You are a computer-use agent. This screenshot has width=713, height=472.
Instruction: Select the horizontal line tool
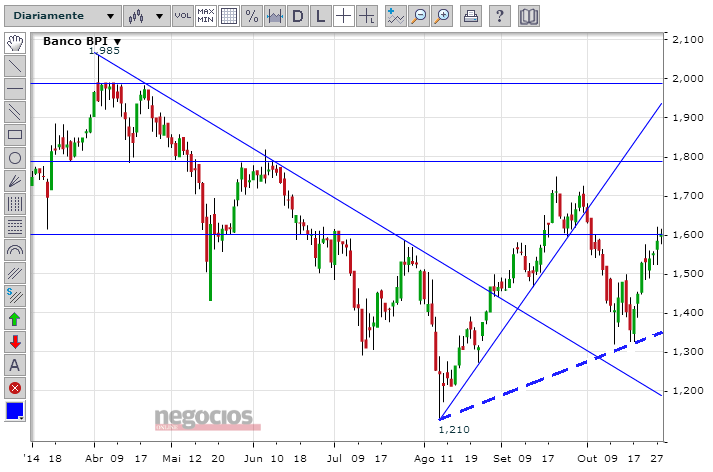click(x=15, y=89)
